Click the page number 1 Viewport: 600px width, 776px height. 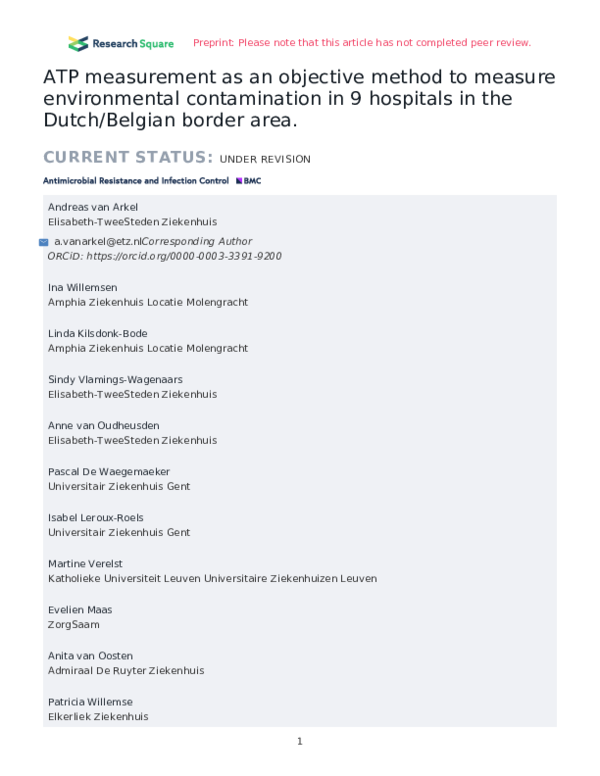tap(300, 741)
